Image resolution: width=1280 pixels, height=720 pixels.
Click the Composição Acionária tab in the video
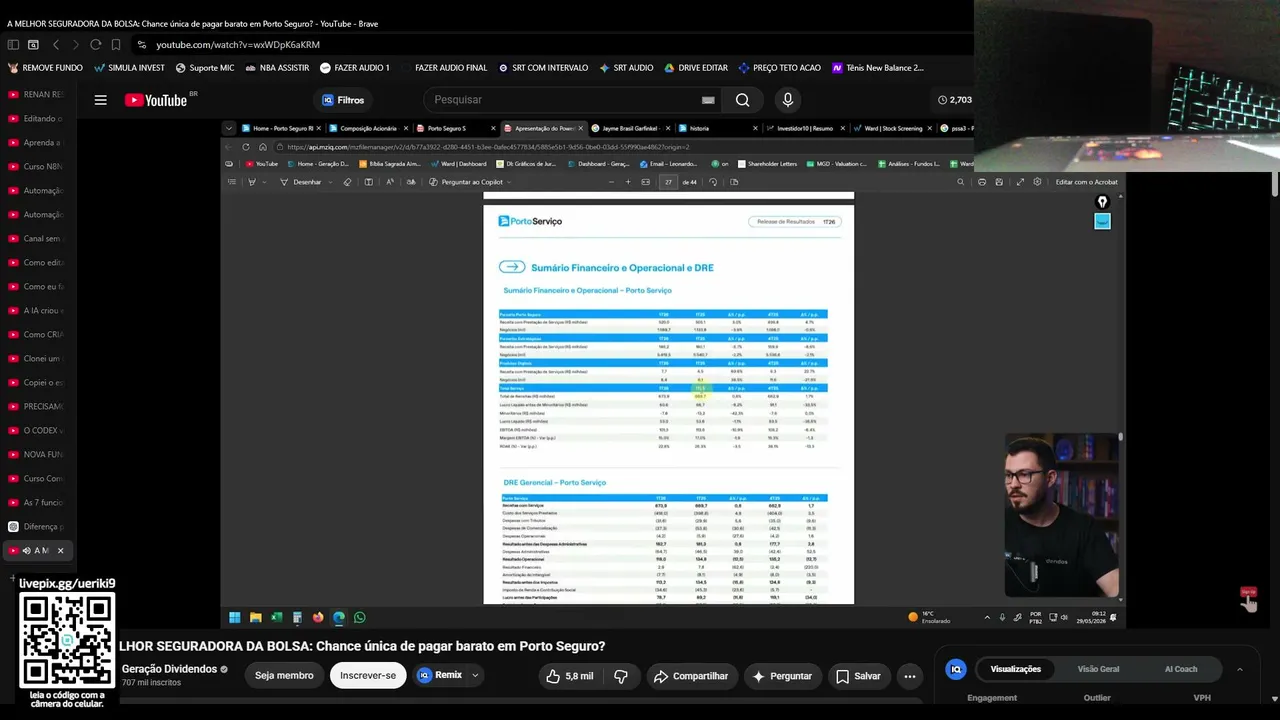pyautogui.click(x=369, y=128)
